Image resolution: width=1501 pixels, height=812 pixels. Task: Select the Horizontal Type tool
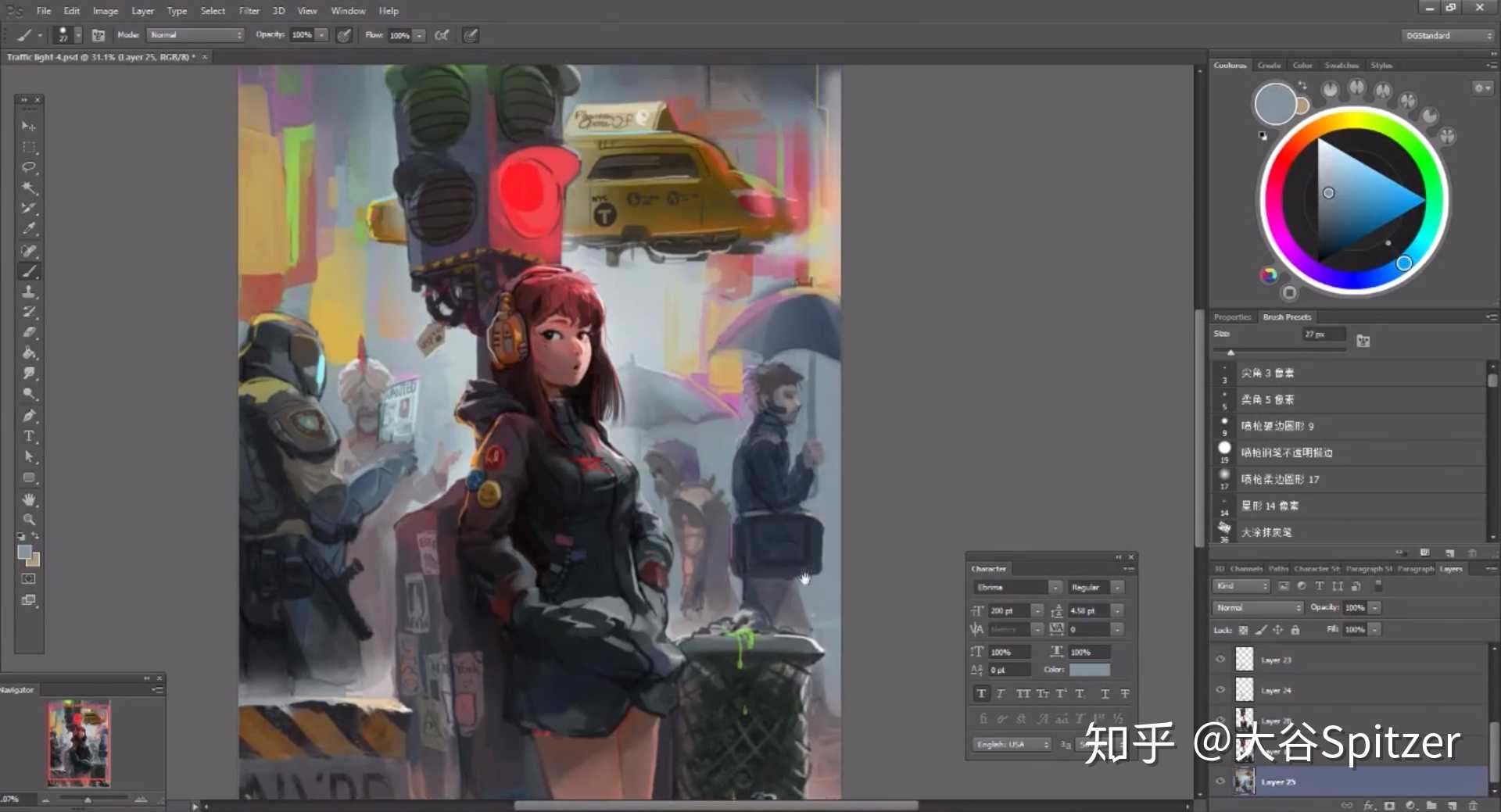click(29, 436)
